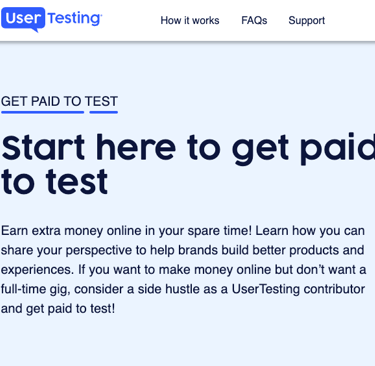Click the 'to test' heading line
The height and width of the screenshot is (366, 375).
[x=54, y=182]
